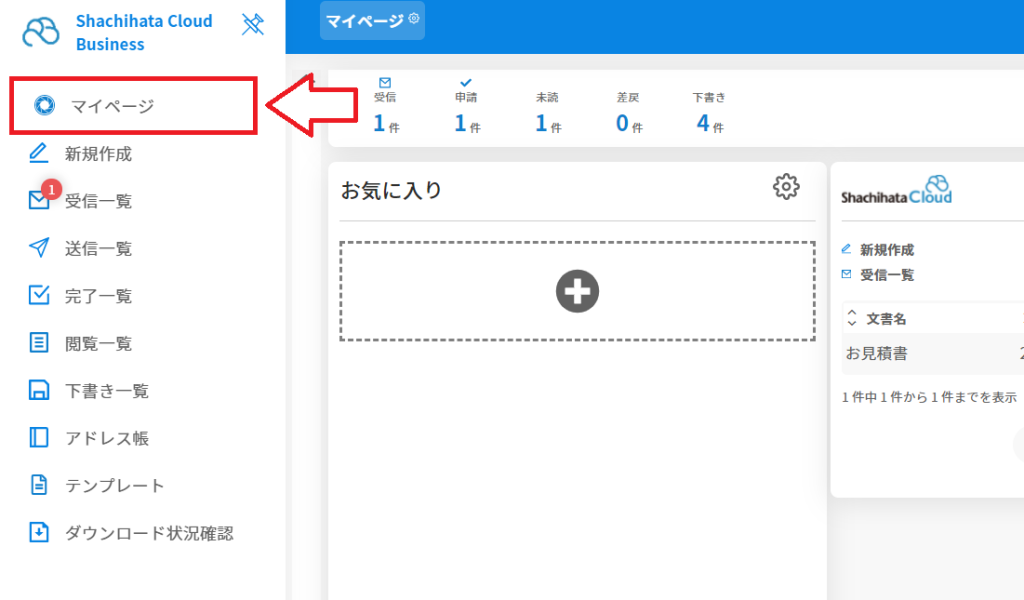Select the マイページ tab in top bar
This screenshot has height=600, width=1024.
click(x=372, y=21)
